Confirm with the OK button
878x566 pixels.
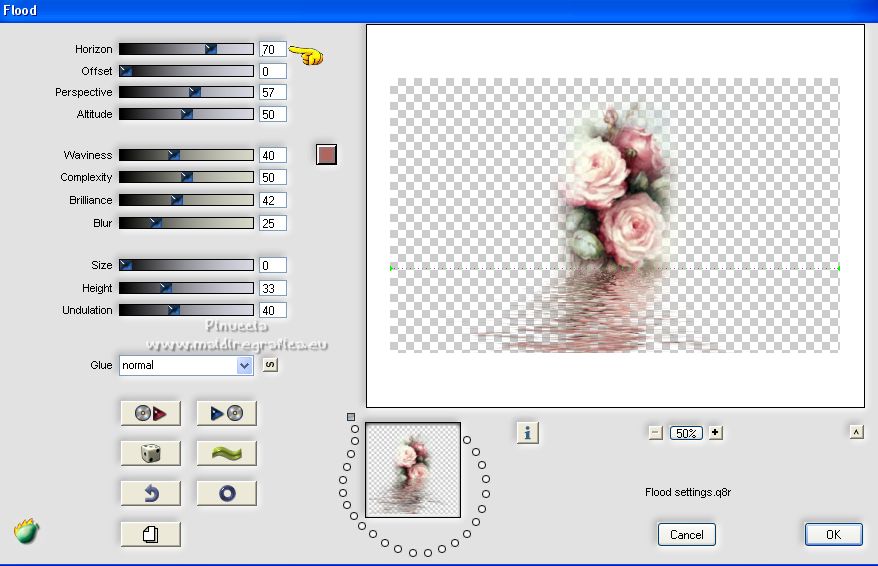coord(833,535)
